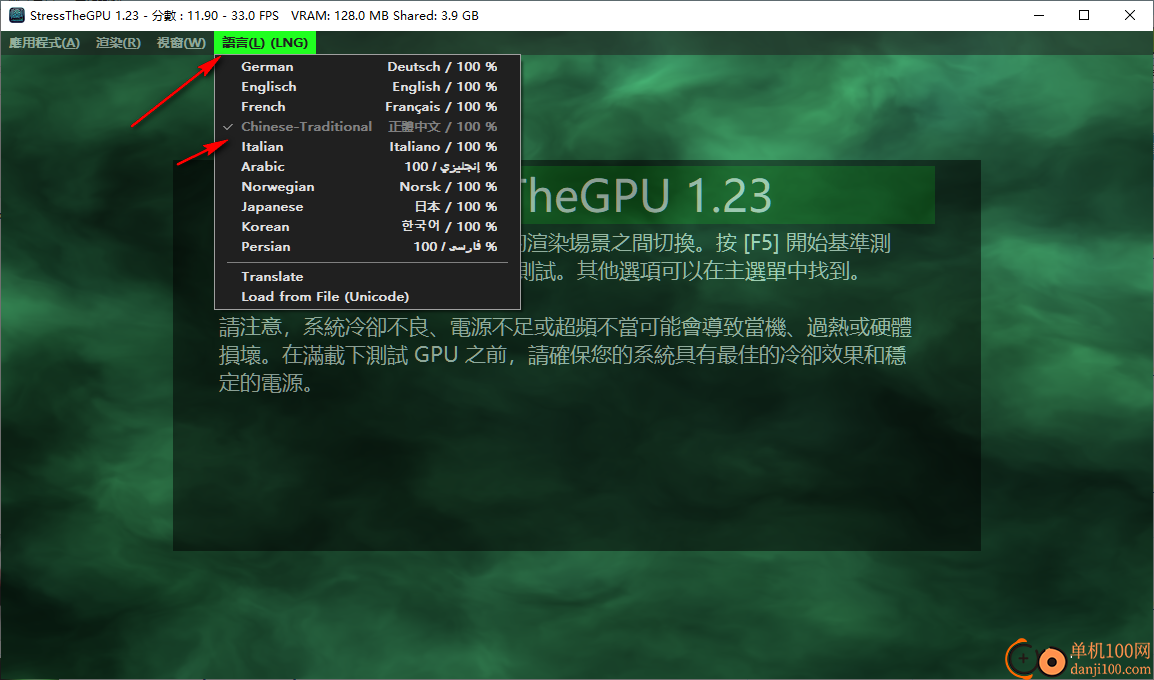Select Arabic language entry
Image resolution: width=1154 pixels, height=680 pixels.
click(367, 166)
